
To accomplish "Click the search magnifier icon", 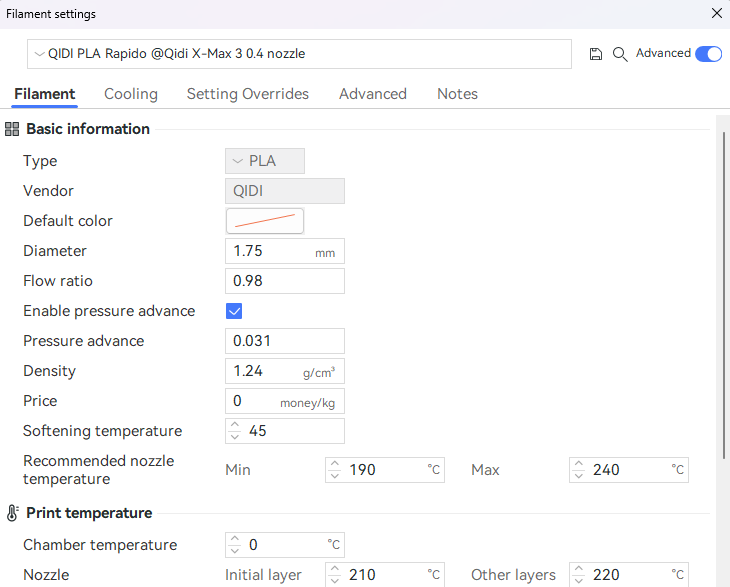I will pos(620,54).
